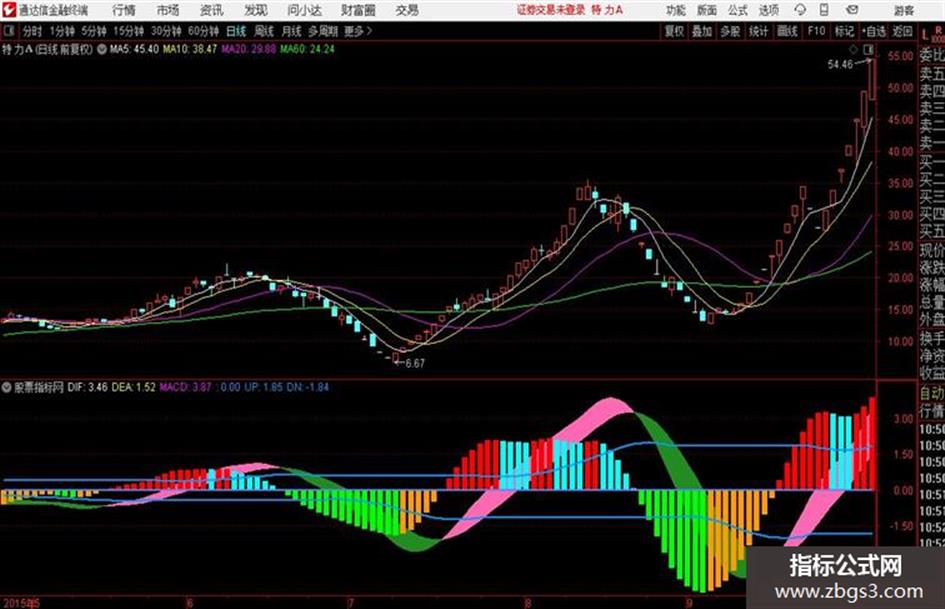Click the MA10: 38.47 indicator value
945x609 pixels.
[x=190, y=49]
